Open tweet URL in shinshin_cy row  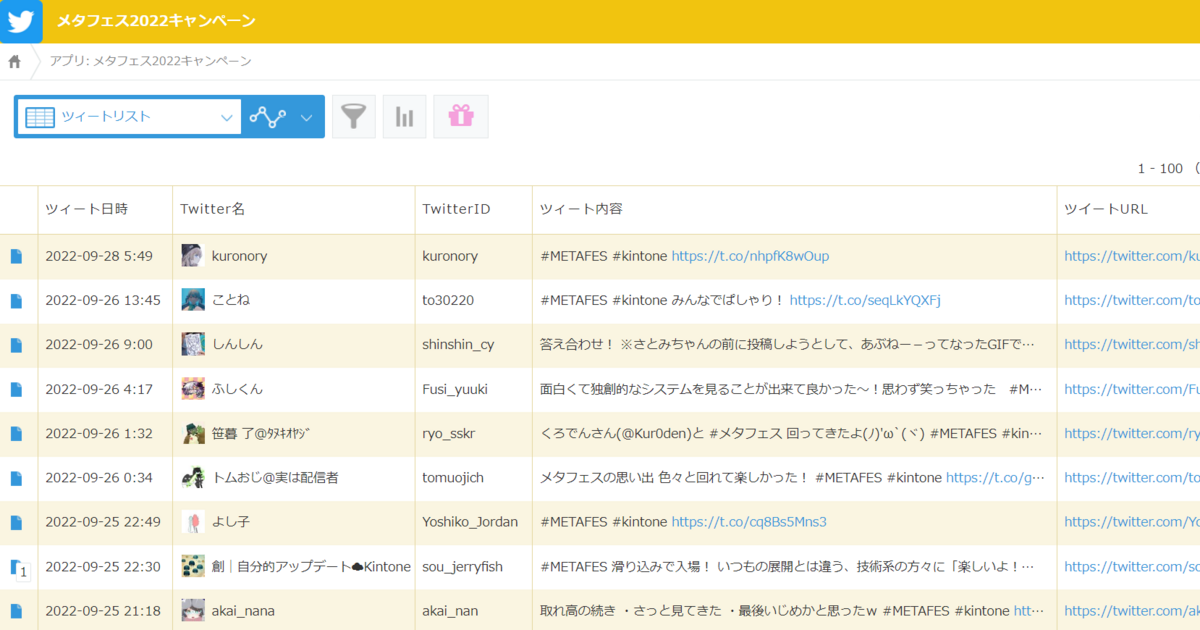pos(1132,344)
